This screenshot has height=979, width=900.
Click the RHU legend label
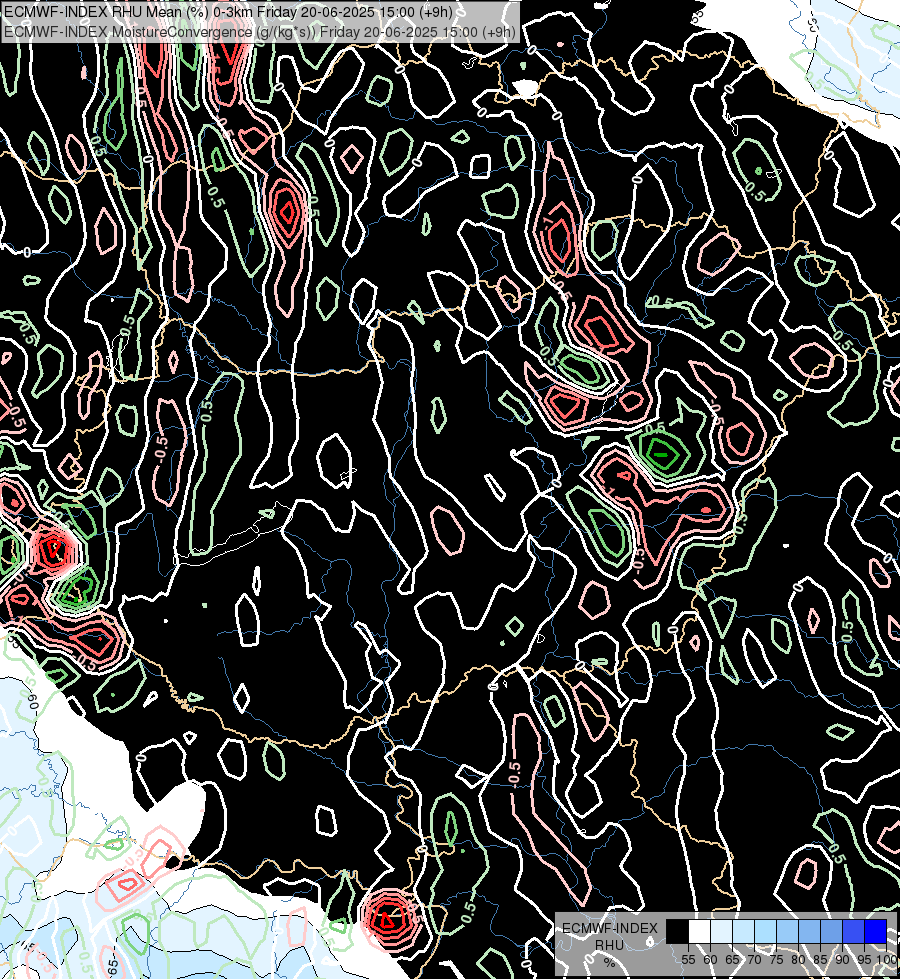point(609,945)
